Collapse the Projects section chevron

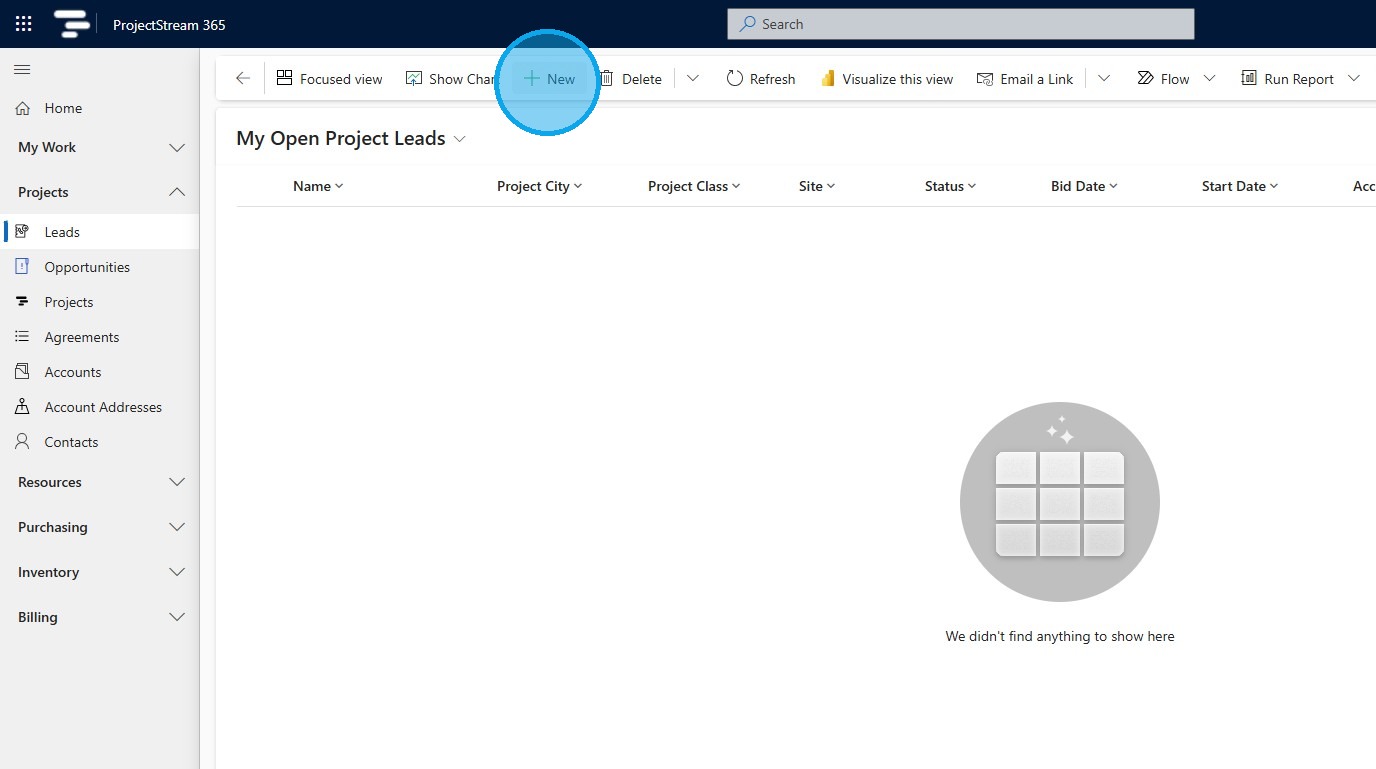click(177, 192)
